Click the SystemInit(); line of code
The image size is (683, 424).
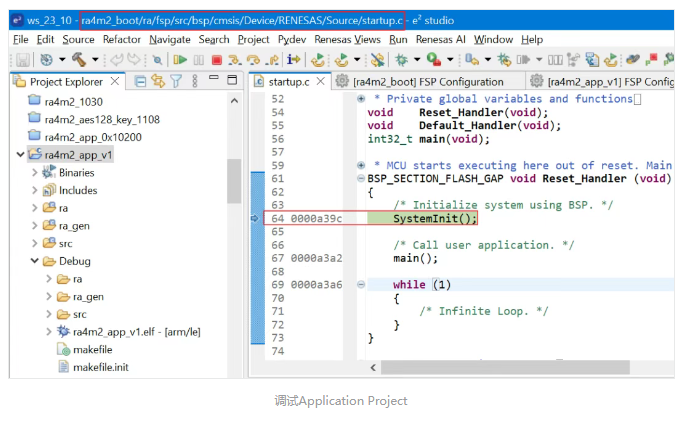tap(434, 218)
